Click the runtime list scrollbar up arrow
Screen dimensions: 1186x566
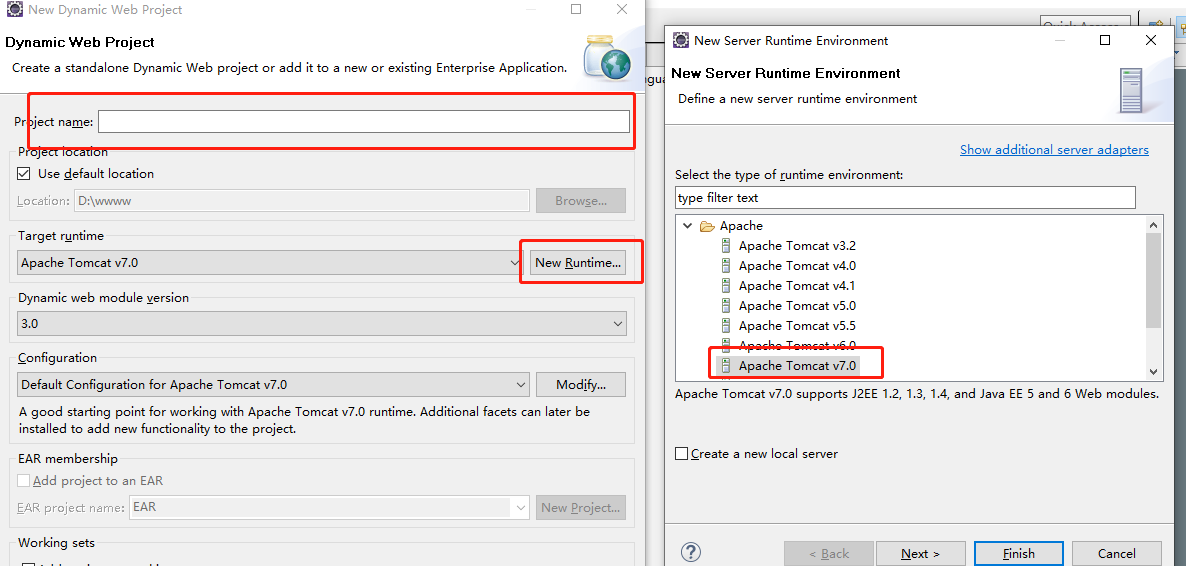click(x=1153, y=225)
